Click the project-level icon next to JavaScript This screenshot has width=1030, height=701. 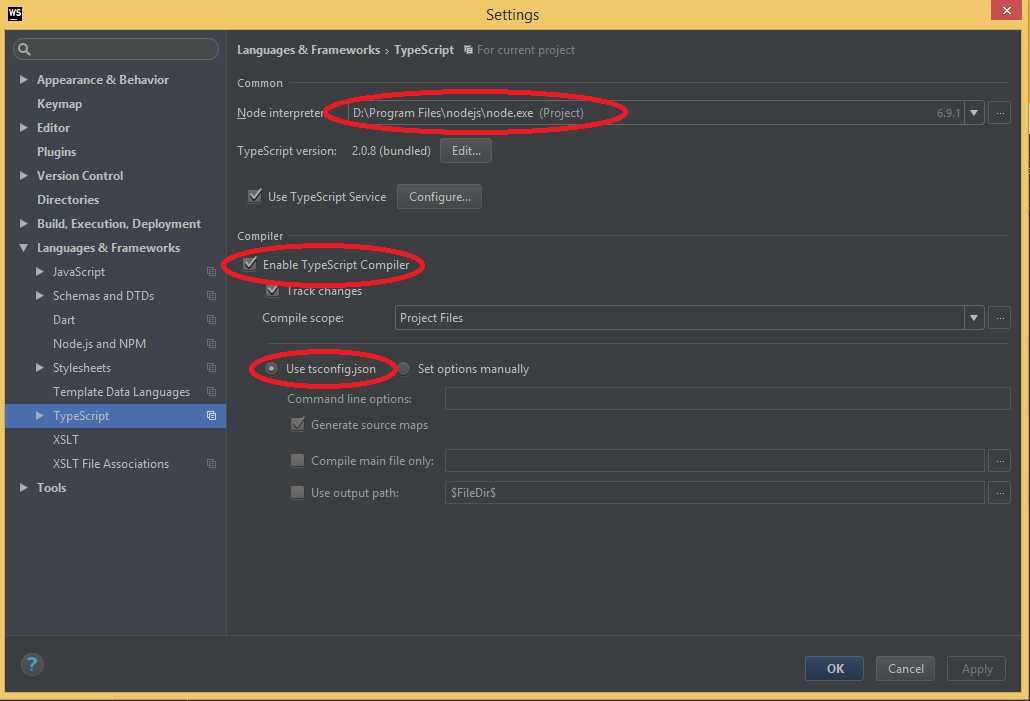click(x=212, y=271)
